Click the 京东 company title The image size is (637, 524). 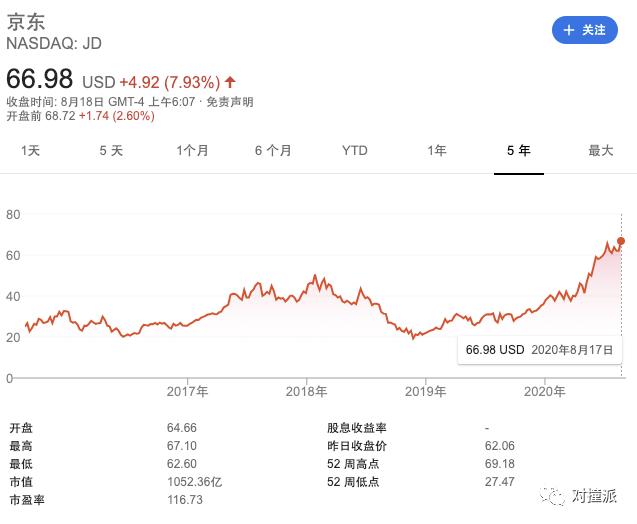[x=26, y=22]
